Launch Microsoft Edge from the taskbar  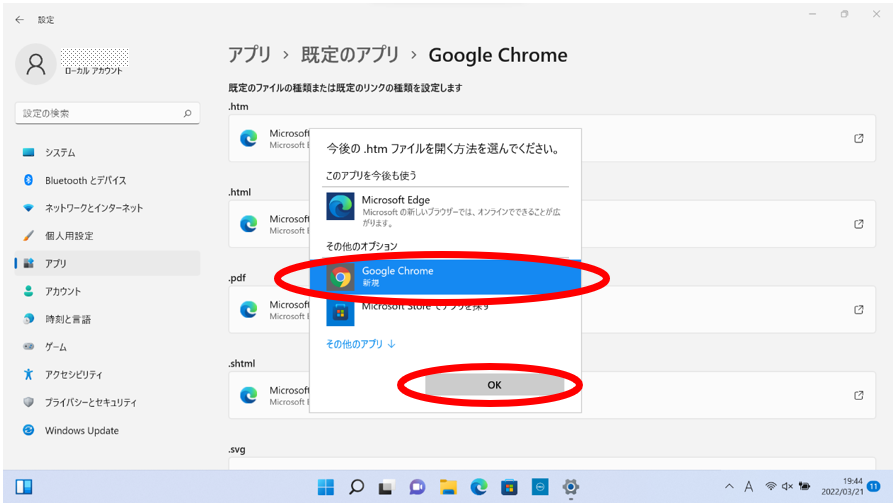point(479,487)
